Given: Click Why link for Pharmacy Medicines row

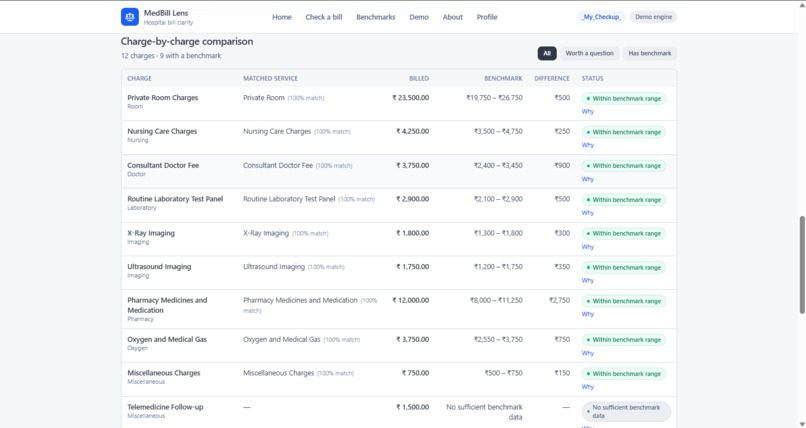Looking at the screenshot, I should point(588,314).
